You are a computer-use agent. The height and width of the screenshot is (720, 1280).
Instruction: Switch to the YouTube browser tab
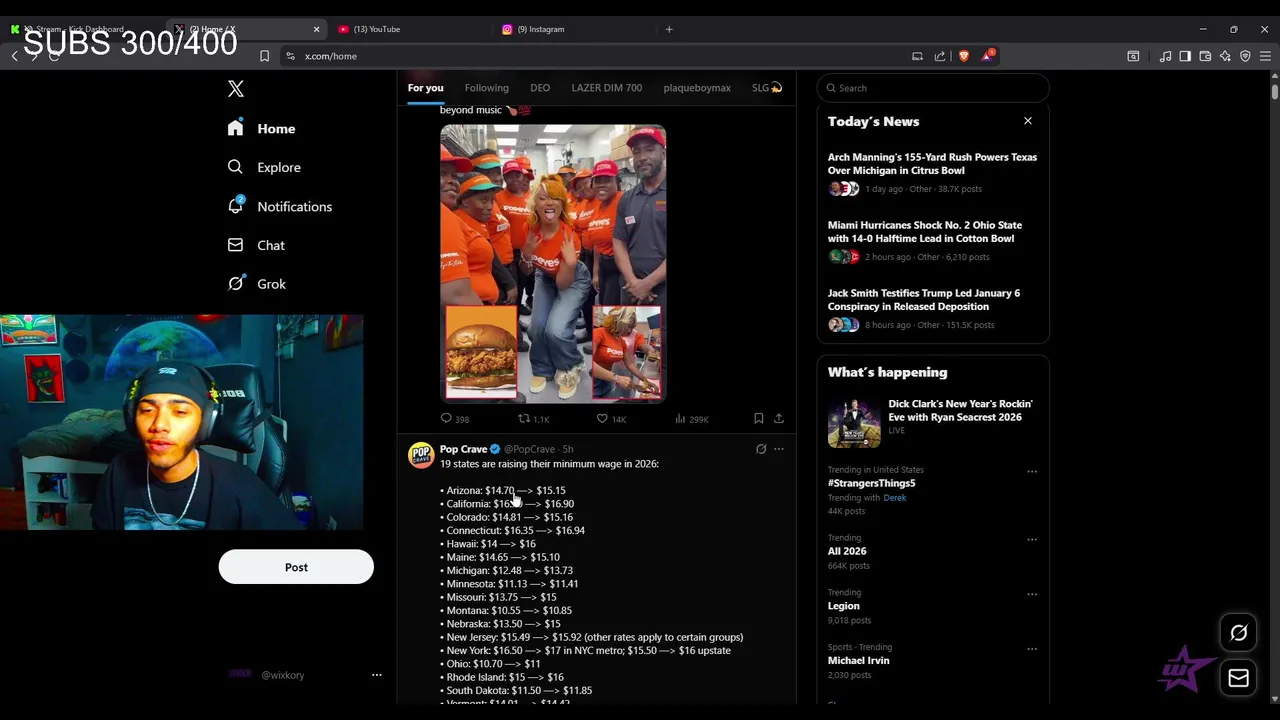coord(410,29)
